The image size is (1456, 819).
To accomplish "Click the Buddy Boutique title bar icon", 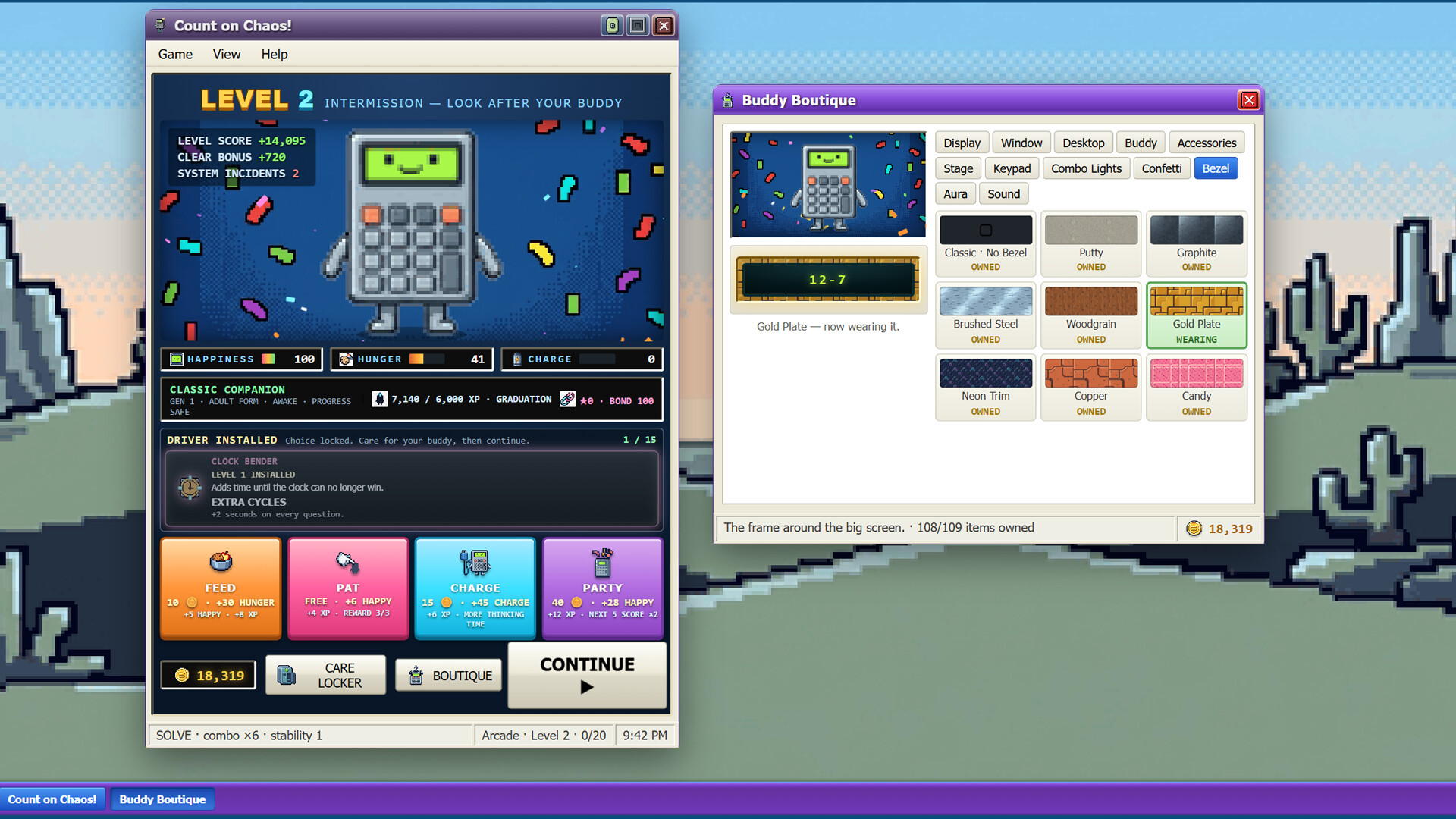I will [727, 100].
